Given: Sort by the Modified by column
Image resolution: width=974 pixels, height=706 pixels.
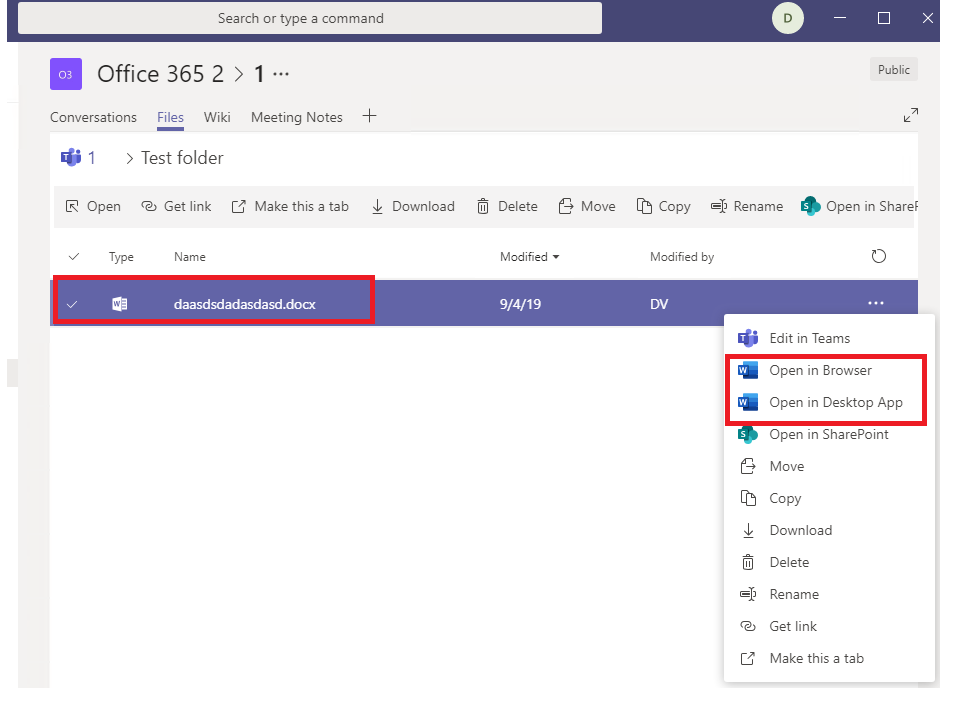Looking at the screenshot, I should click(x=682, y=256).
